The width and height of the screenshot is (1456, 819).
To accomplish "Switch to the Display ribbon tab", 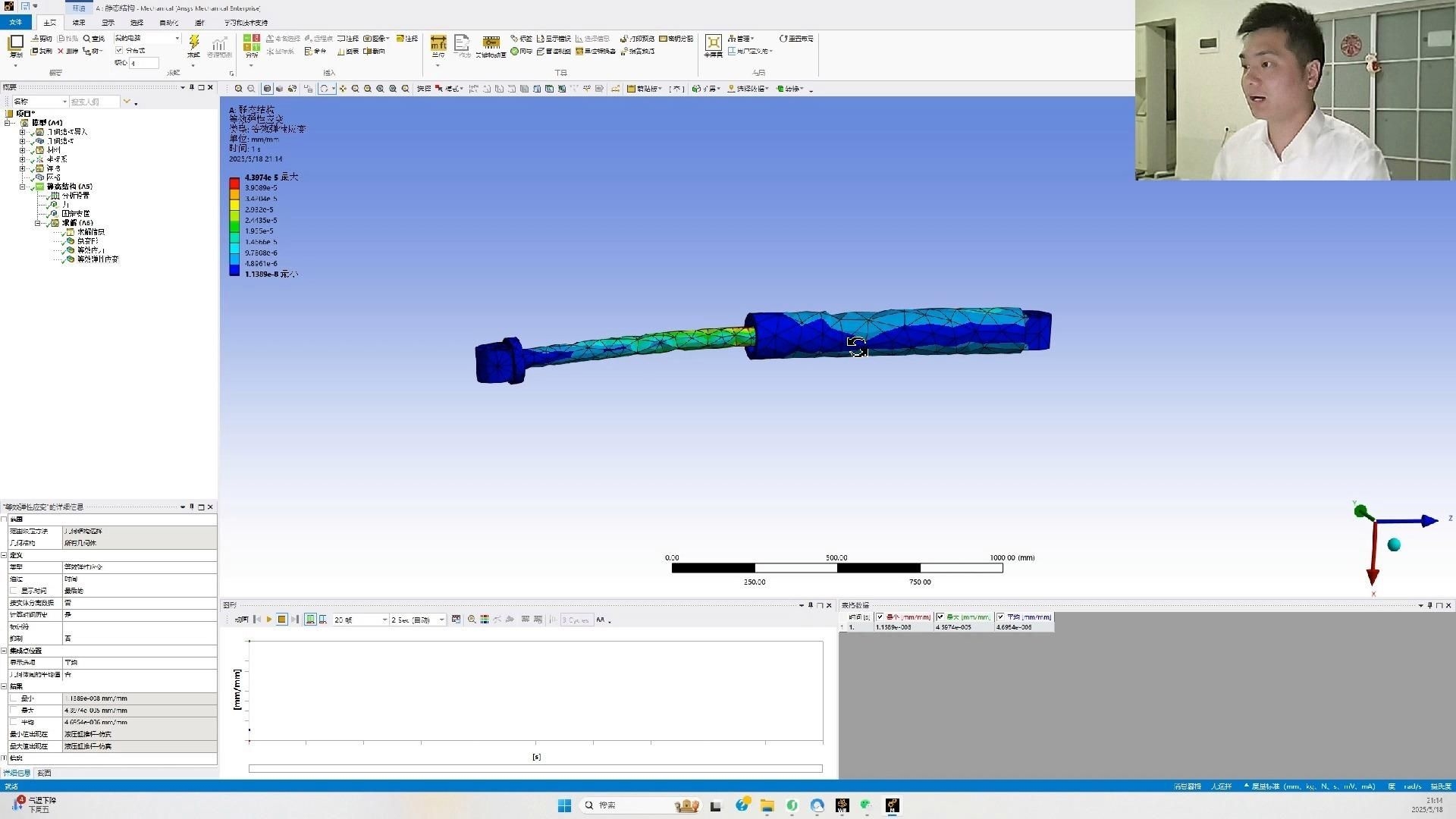I will [108, 23].
